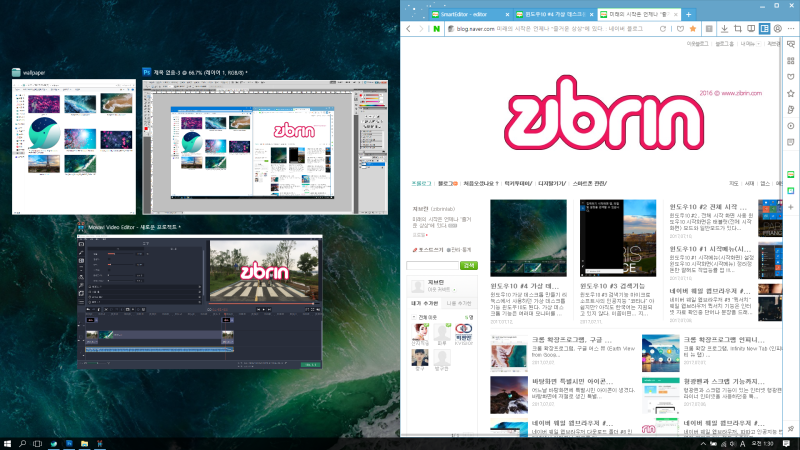Click the blog.naver.com address field
The image size is (800, 450).
point(551,29)
